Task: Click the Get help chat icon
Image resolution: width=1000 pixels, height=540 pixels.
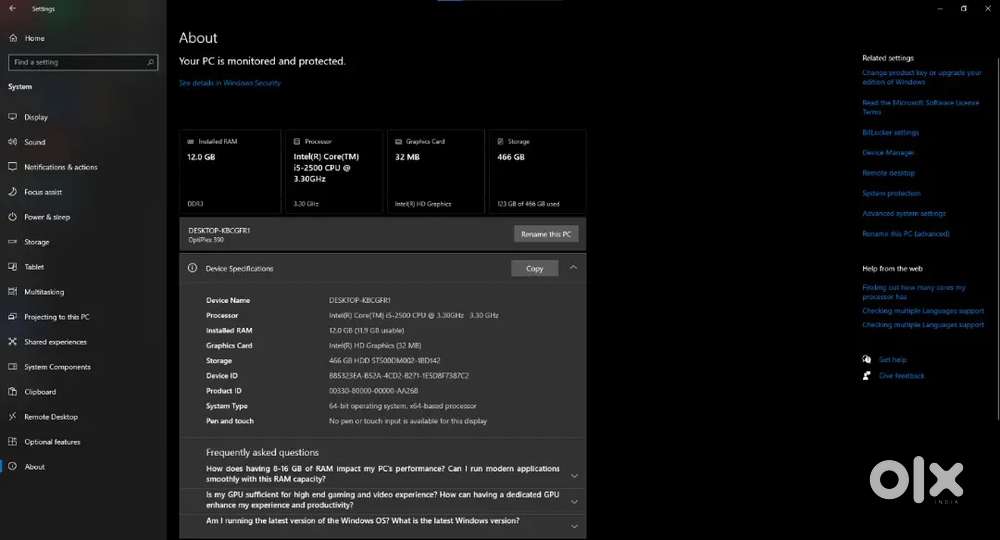Action: point(867,360)
